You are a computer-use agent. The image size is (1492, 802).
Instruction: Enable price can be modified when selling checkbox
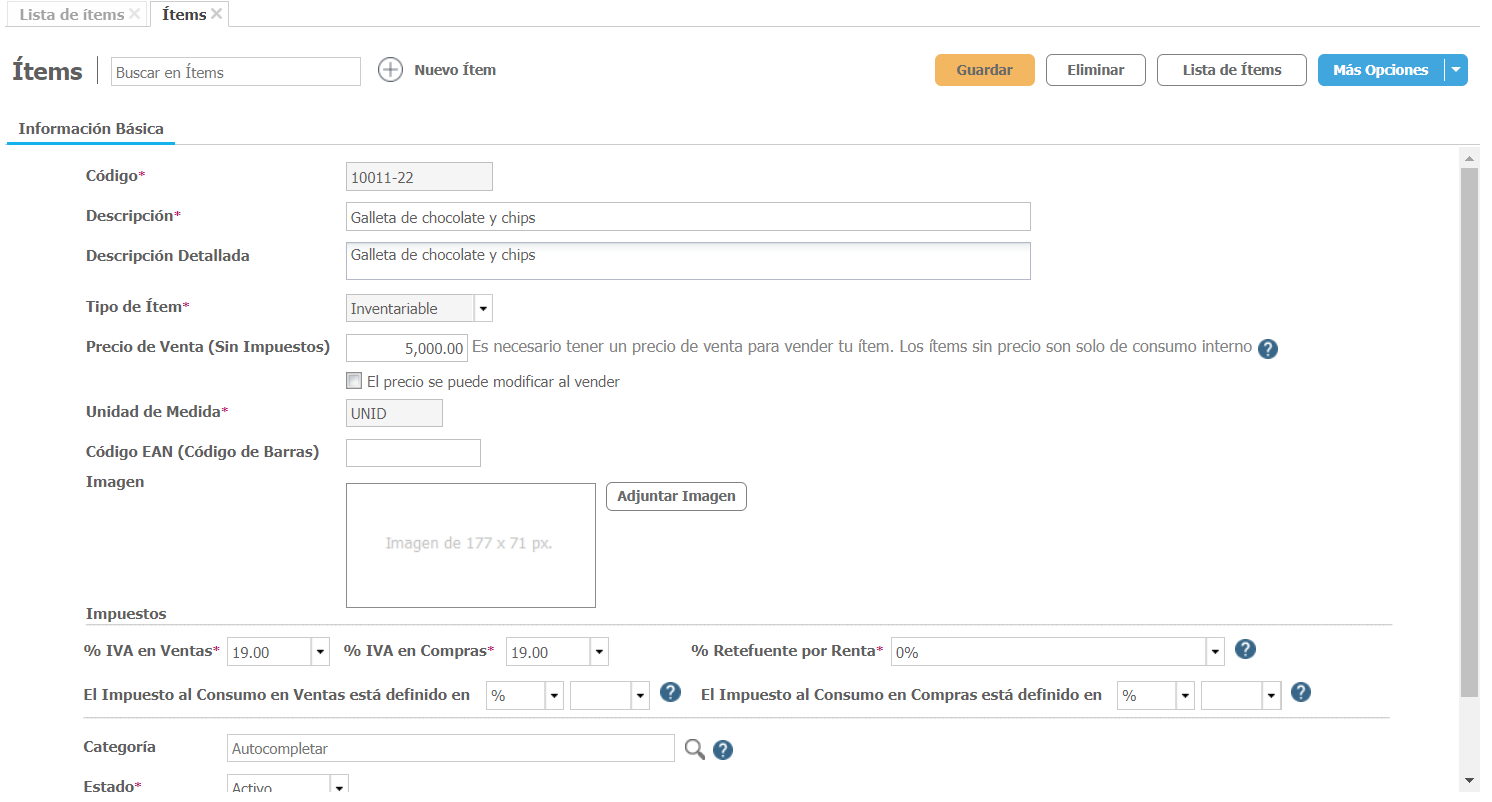coord(353,381)
